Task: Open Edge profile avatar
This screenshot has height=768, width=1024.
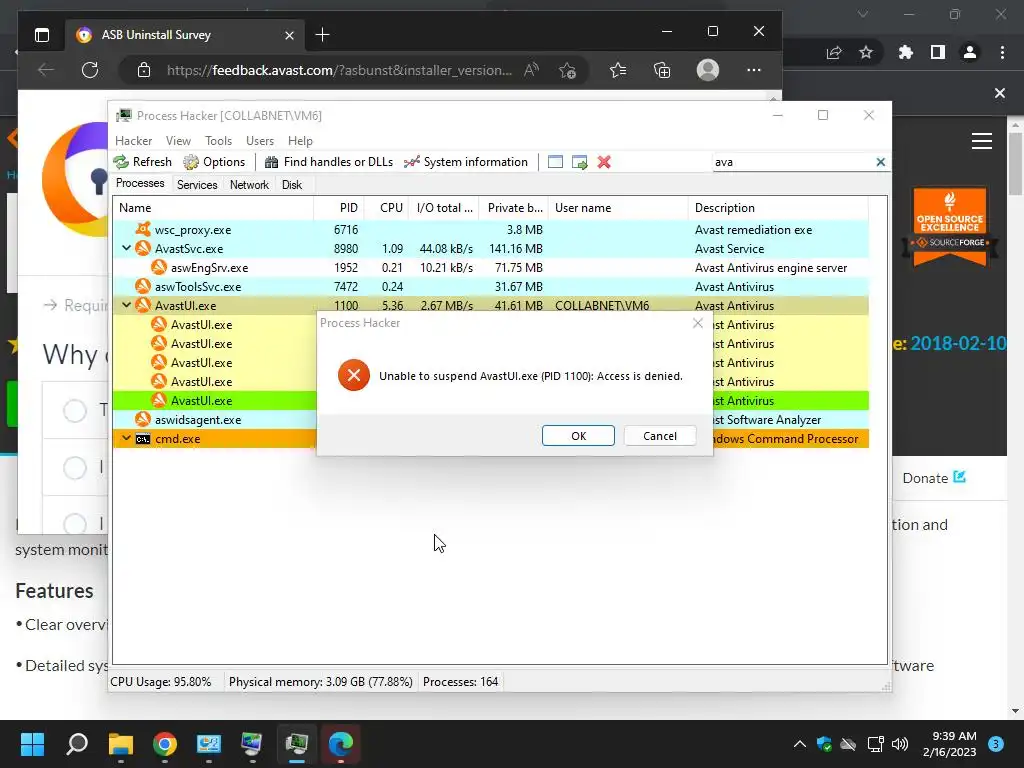Action: (708, 70)
